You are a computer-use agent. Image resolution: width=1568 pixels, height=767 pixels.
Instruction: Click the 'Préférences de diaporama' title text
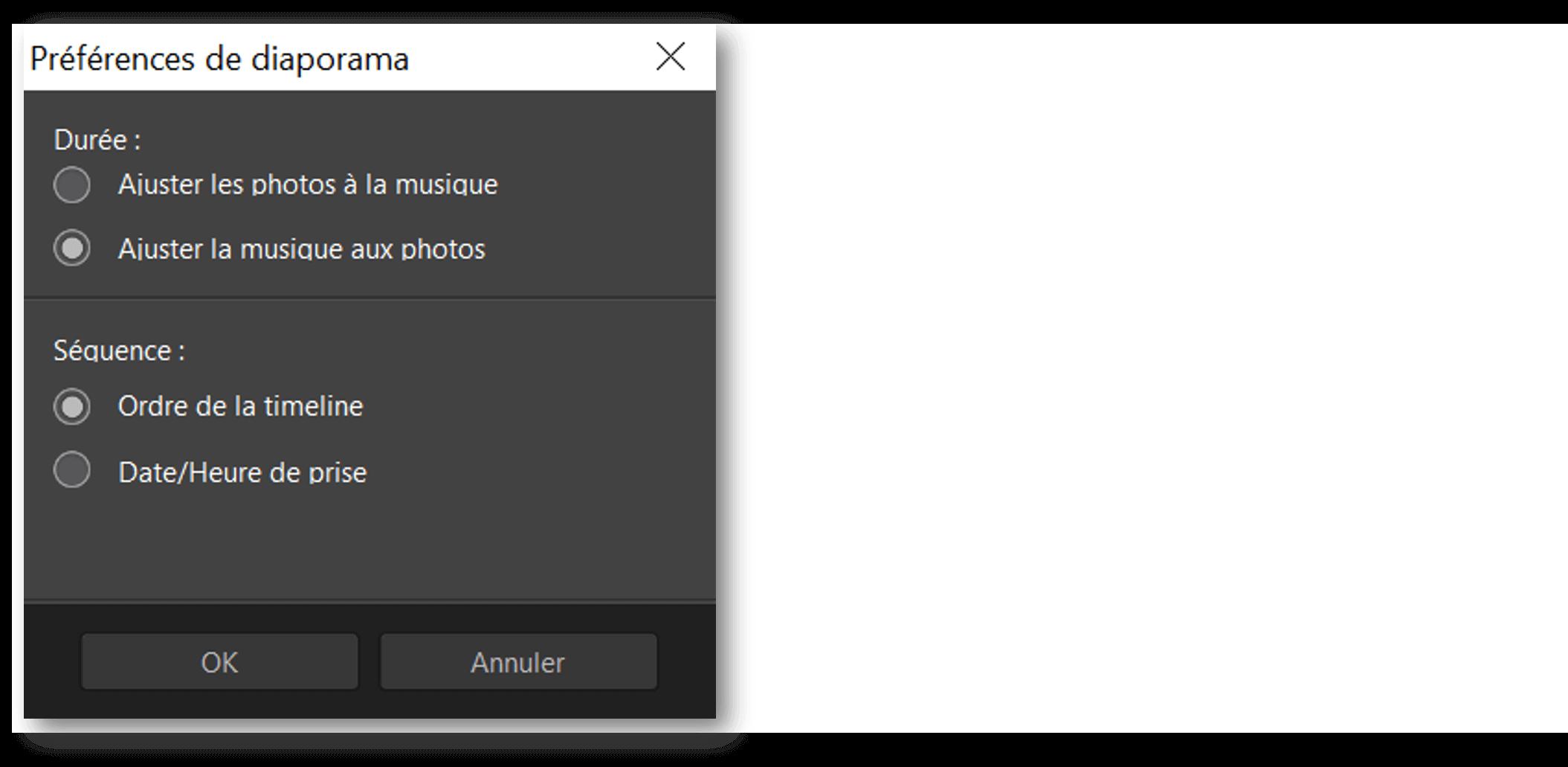click(219, 59)
